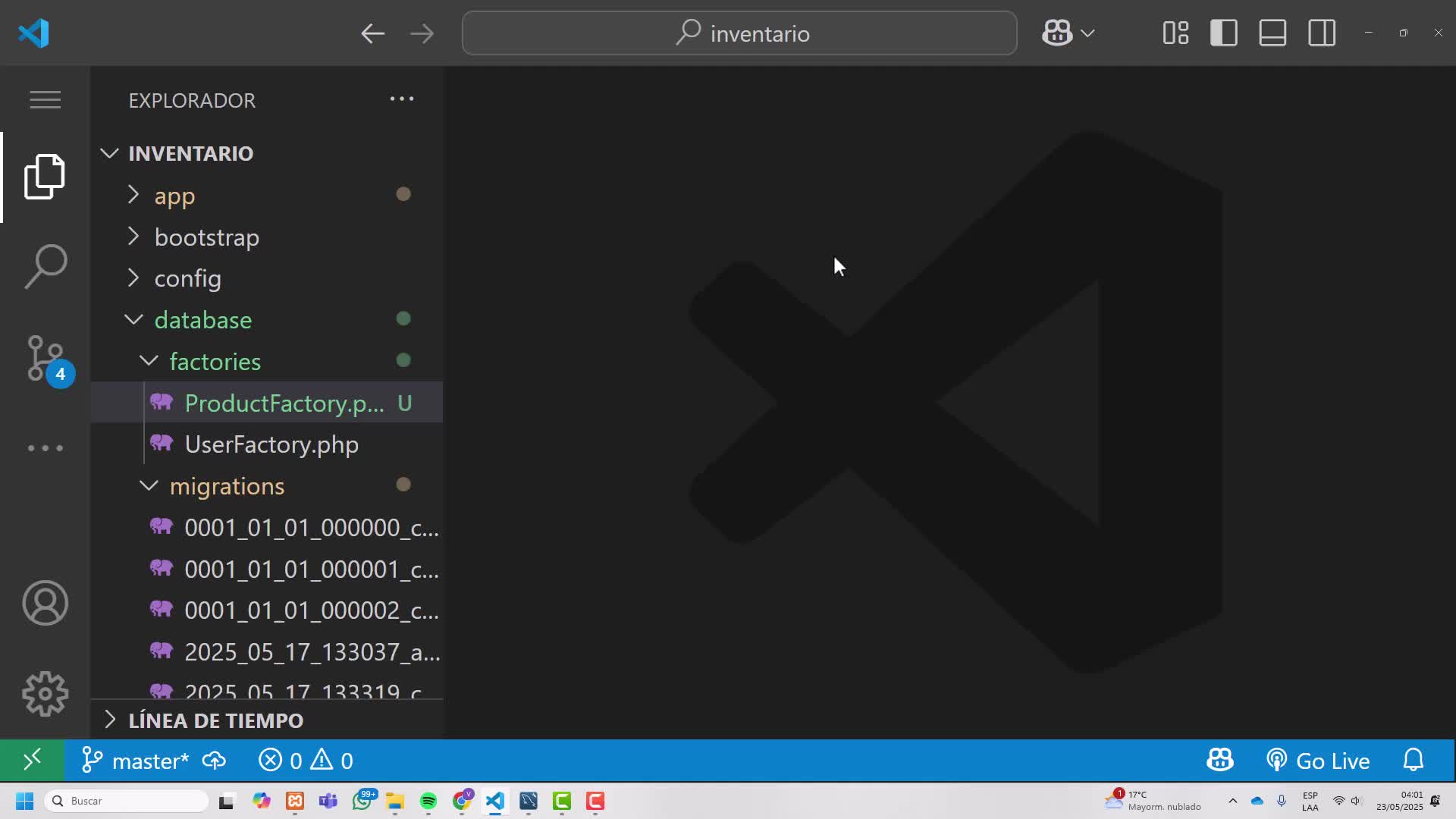Click microphone tray icon
The width and height of the screenshot is (1456, 819).
[x=1282, y=801]
